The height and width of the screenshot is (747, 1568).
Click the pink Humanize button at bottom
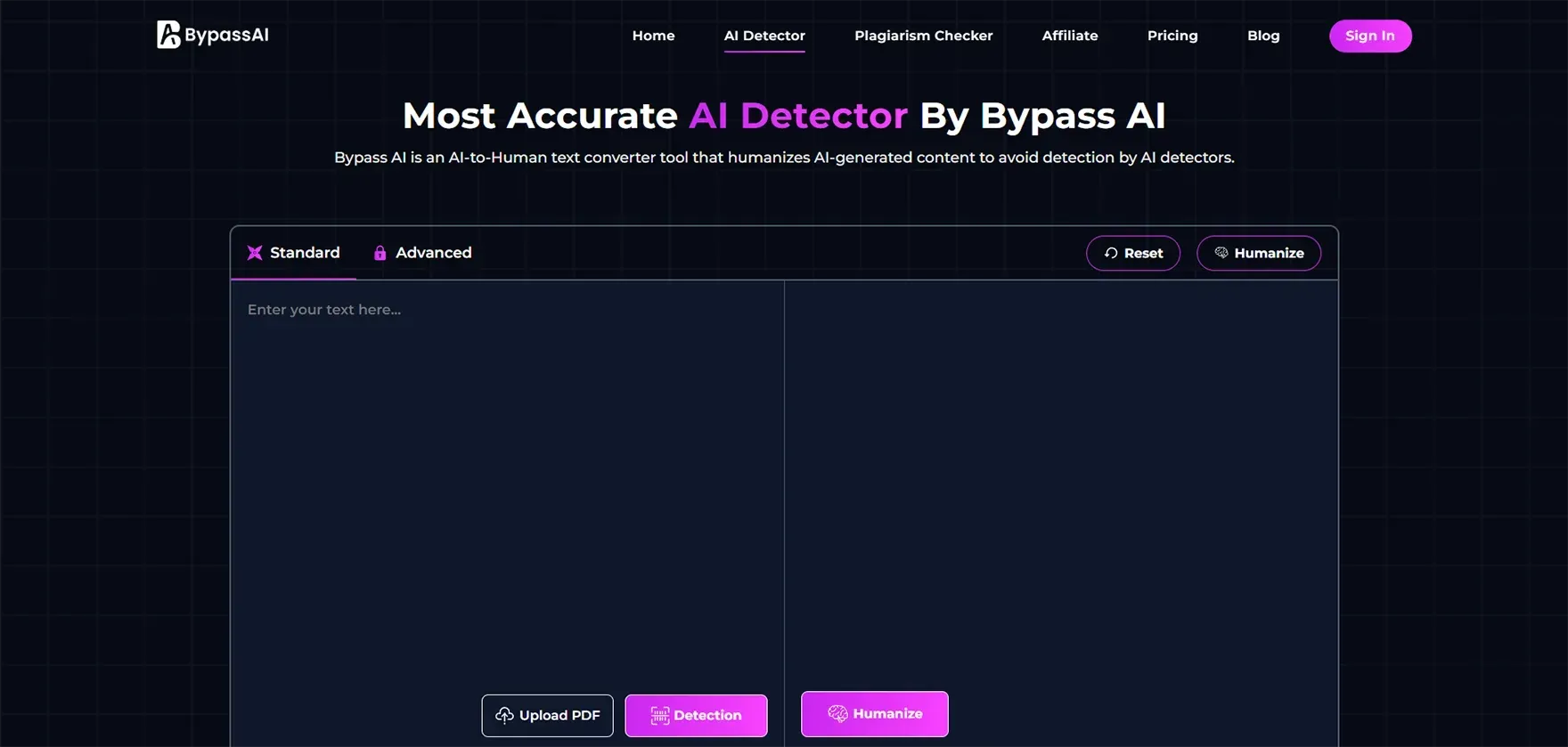click(875, 714)
